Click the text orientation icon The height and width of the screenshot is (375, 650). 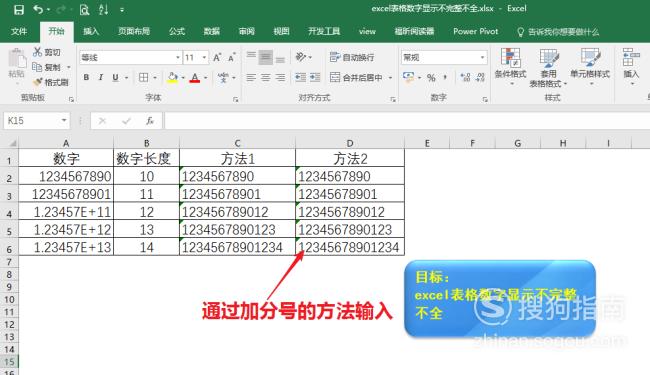pos(301,57)
